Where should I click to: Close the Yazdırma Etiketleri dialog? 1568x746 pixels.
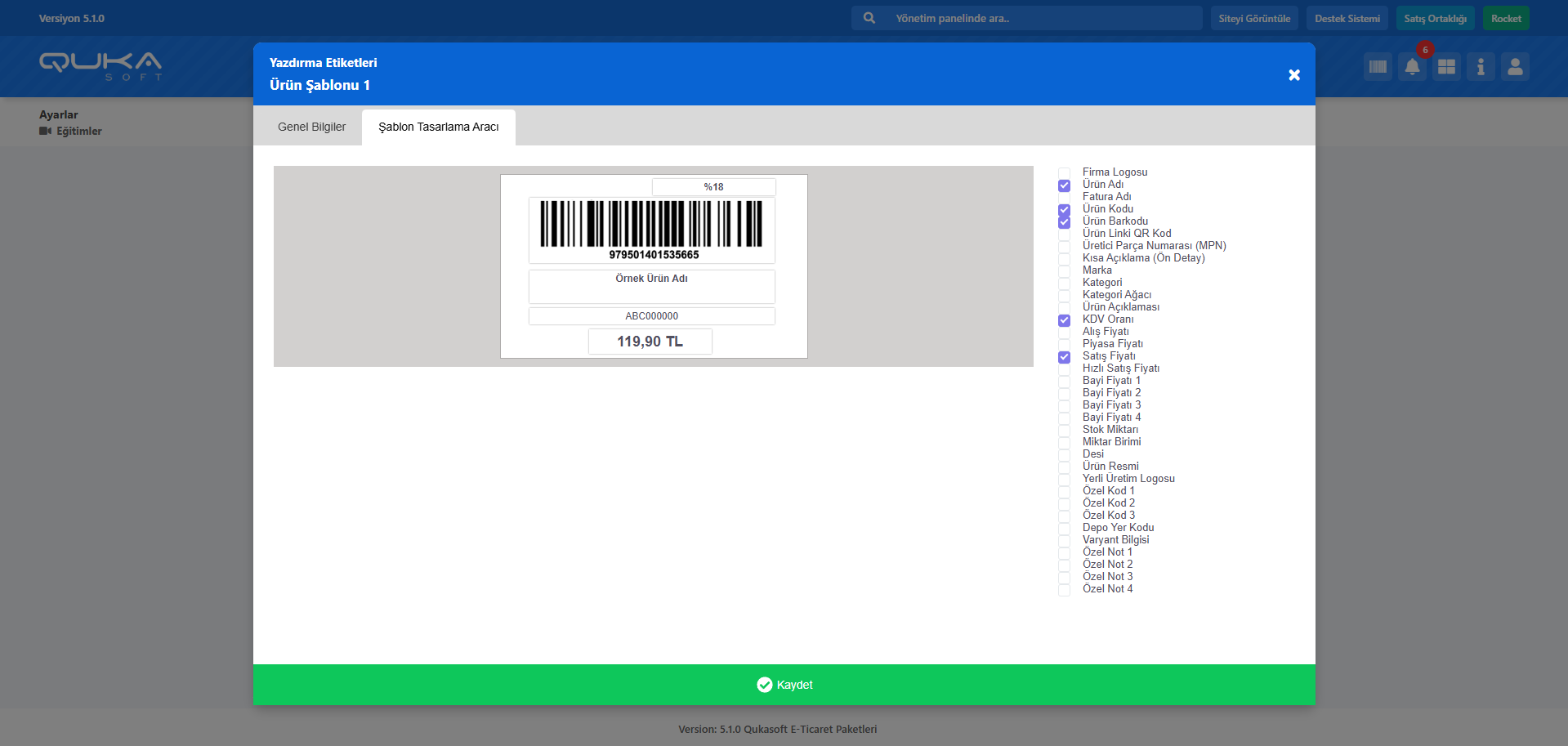coord(1294,75)
